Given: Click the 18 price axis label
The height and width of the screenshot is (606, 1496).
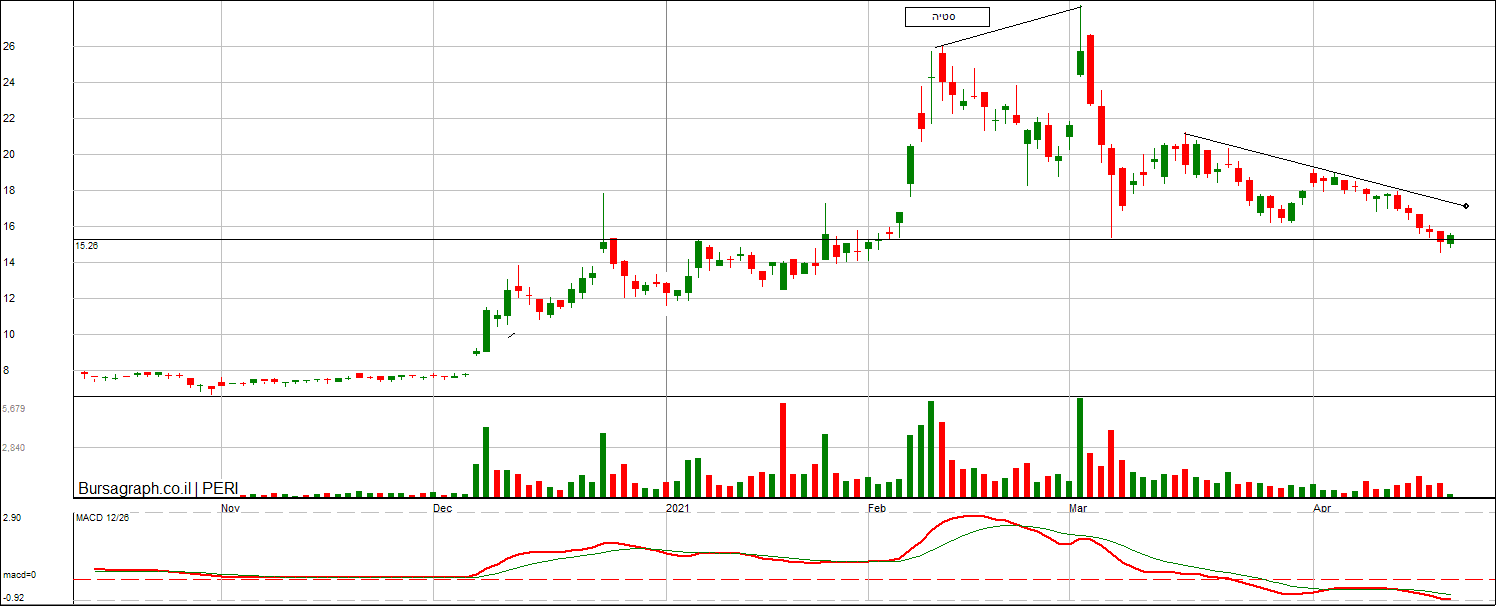Looking at the screenshot, I should [8, 190].
